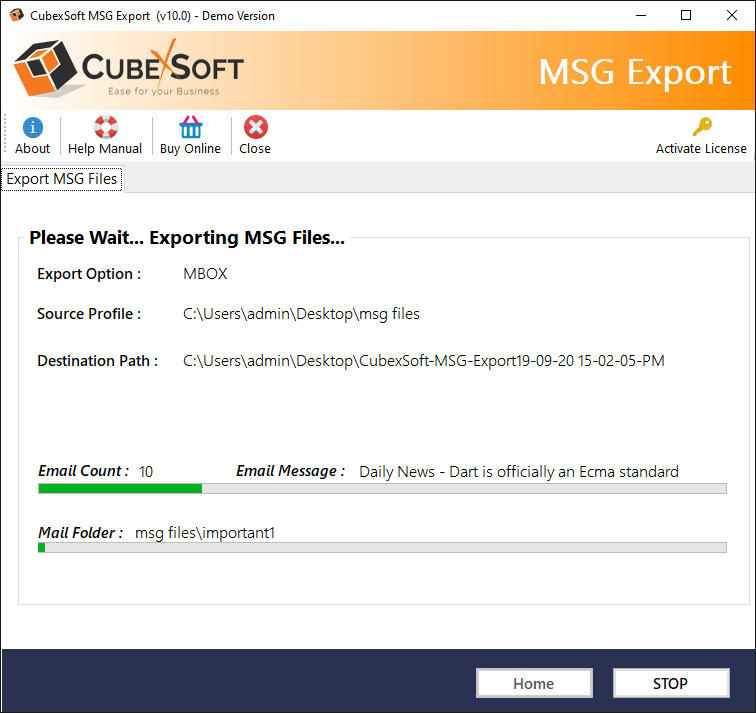756x713 pixels.
Task: Click the 'Mail Folder :' label
Action: (x=81, y=533)
